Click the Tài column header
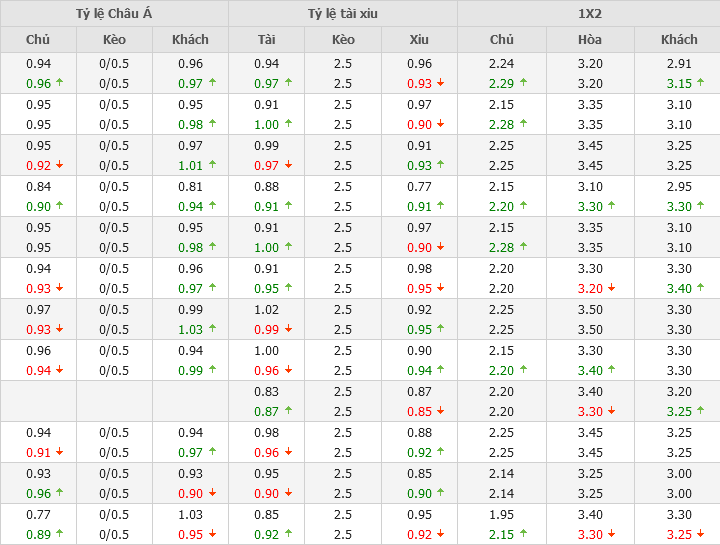This screenshot has height=545, width=720. [x=267, y=39]
